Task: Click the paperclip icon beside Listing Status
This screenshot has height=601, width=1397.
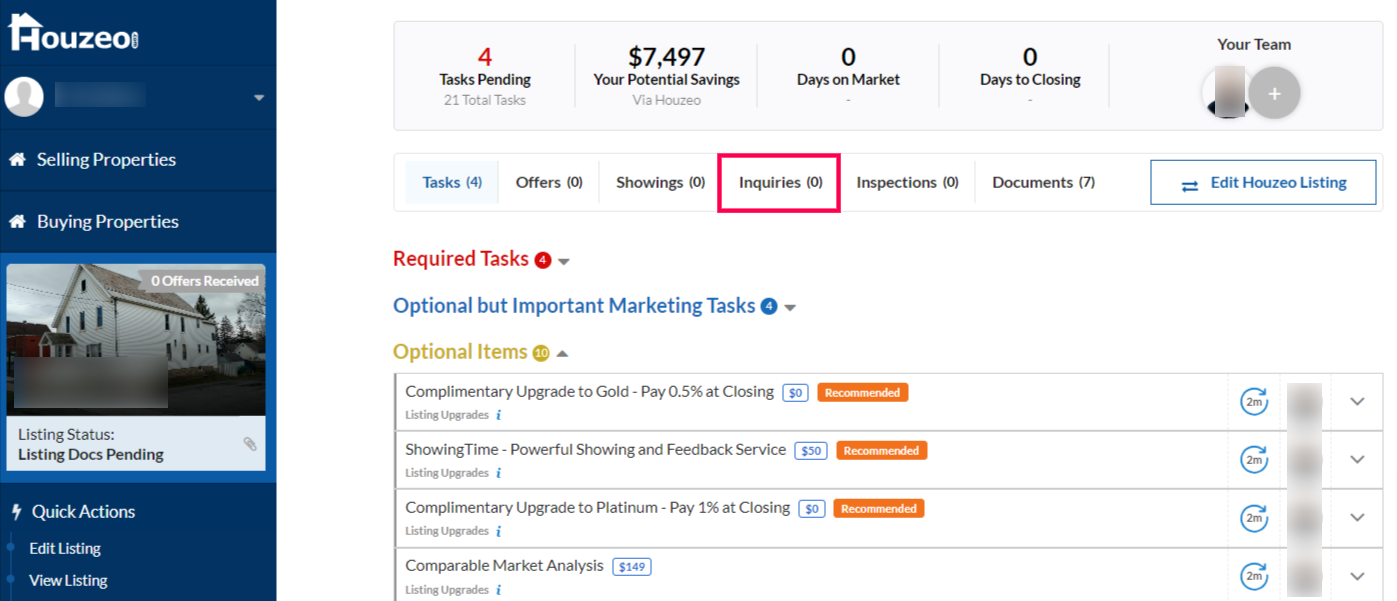Action: (250, 444)
